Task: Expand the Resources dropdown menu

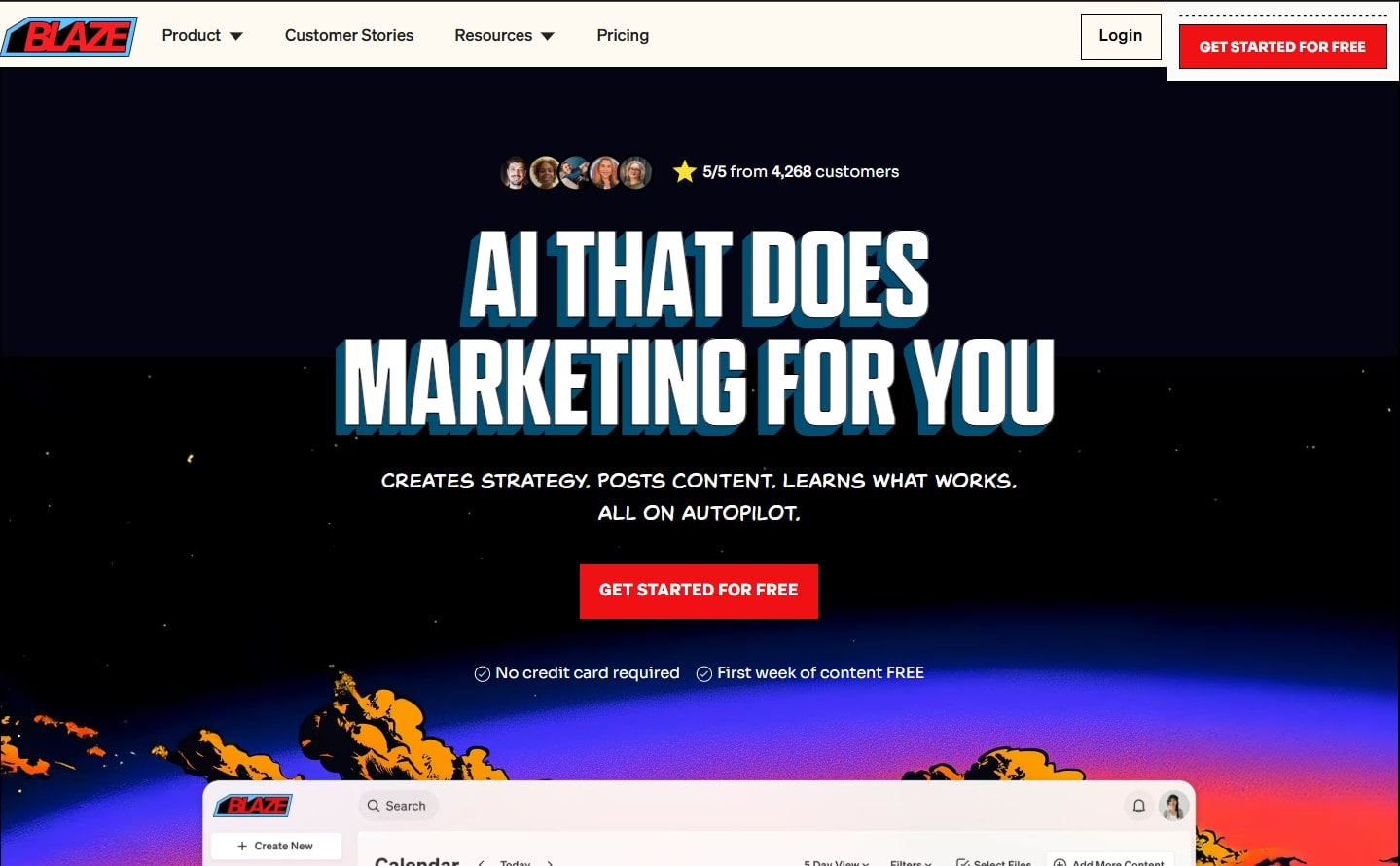Action: pyautogui.click(x=503, y=36)
